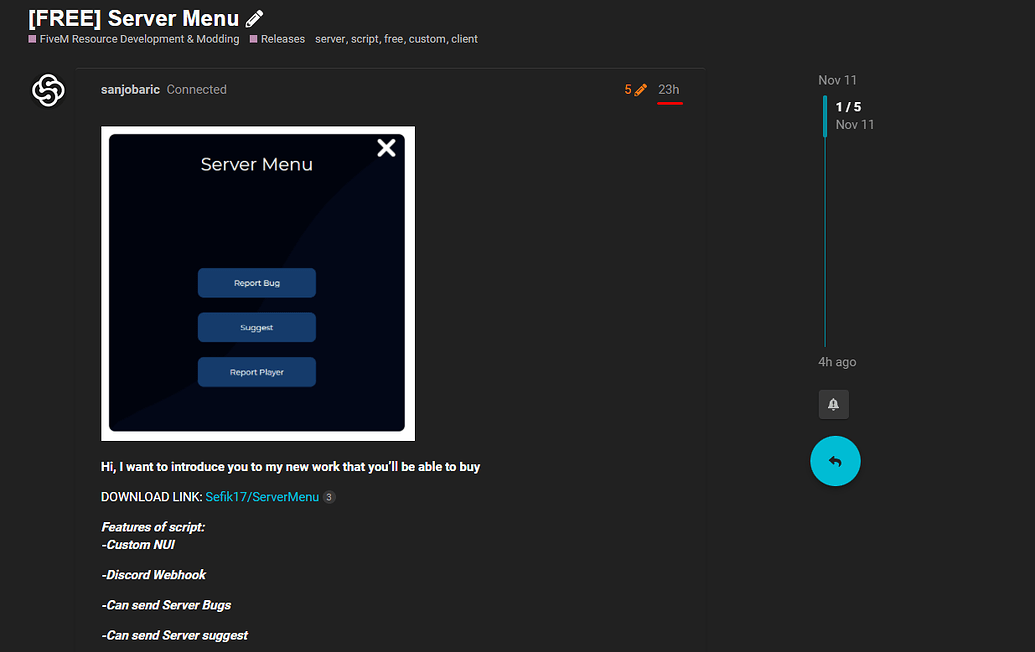Reply to topic with the round arrow button
The height and width of the screenshot is (652, 1035).
[x=835, y=461]
